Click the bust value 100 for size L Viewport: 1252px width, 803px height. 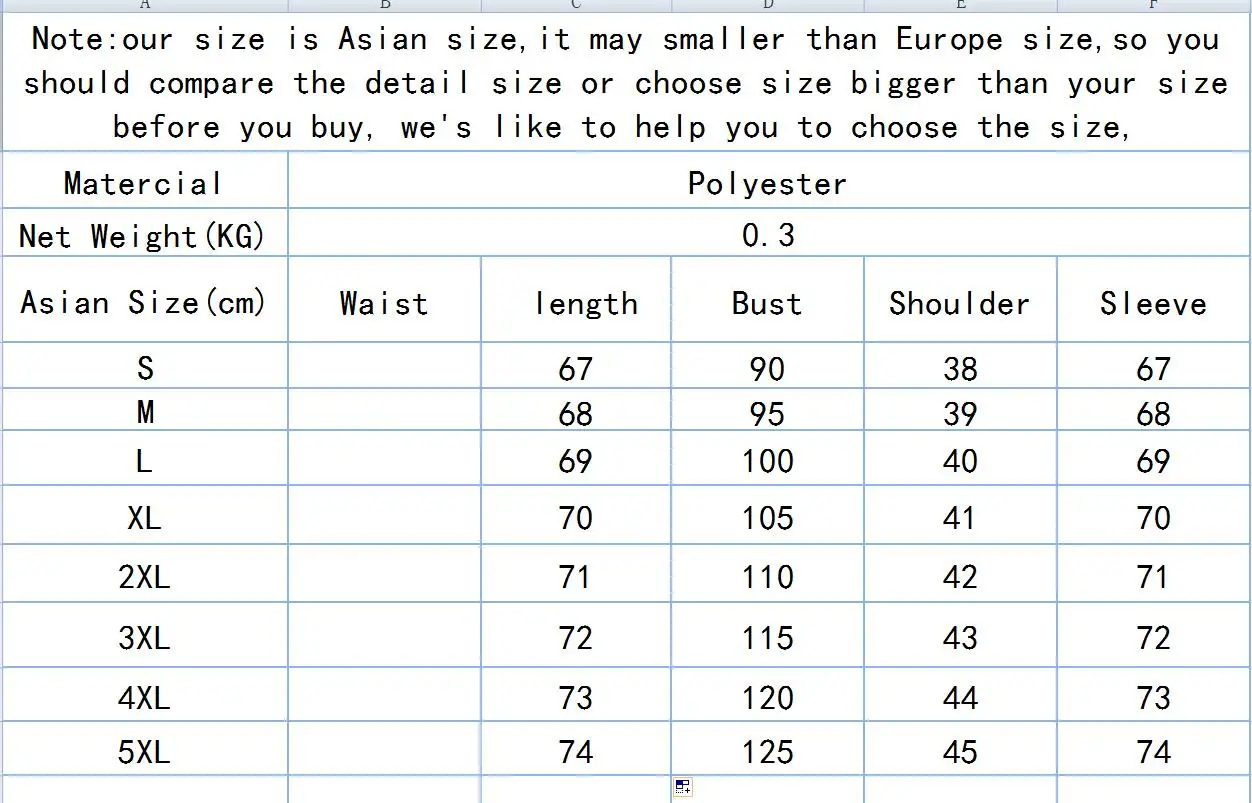tap(767, 461)
